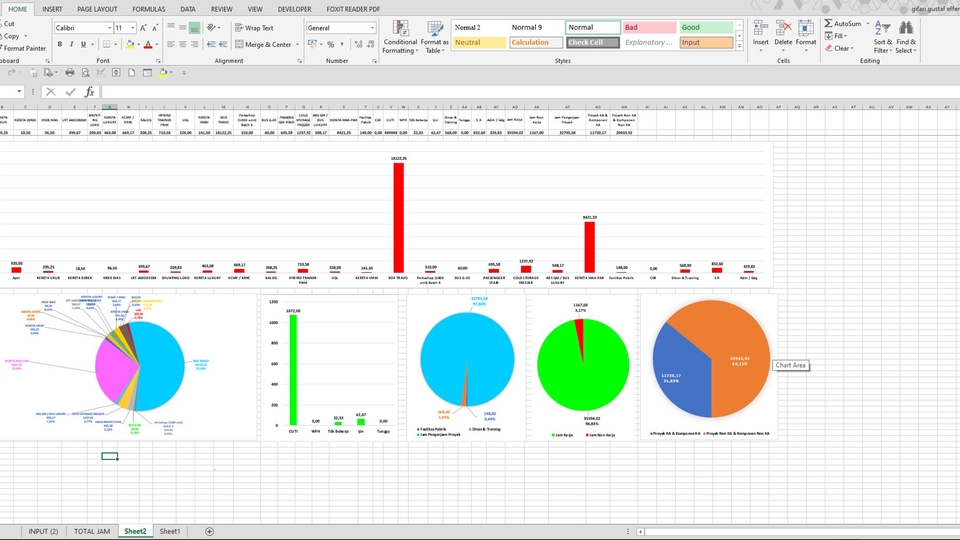
Task: Select the Format Painter tool
Action: pyautogui.click(x=23, y=48)
